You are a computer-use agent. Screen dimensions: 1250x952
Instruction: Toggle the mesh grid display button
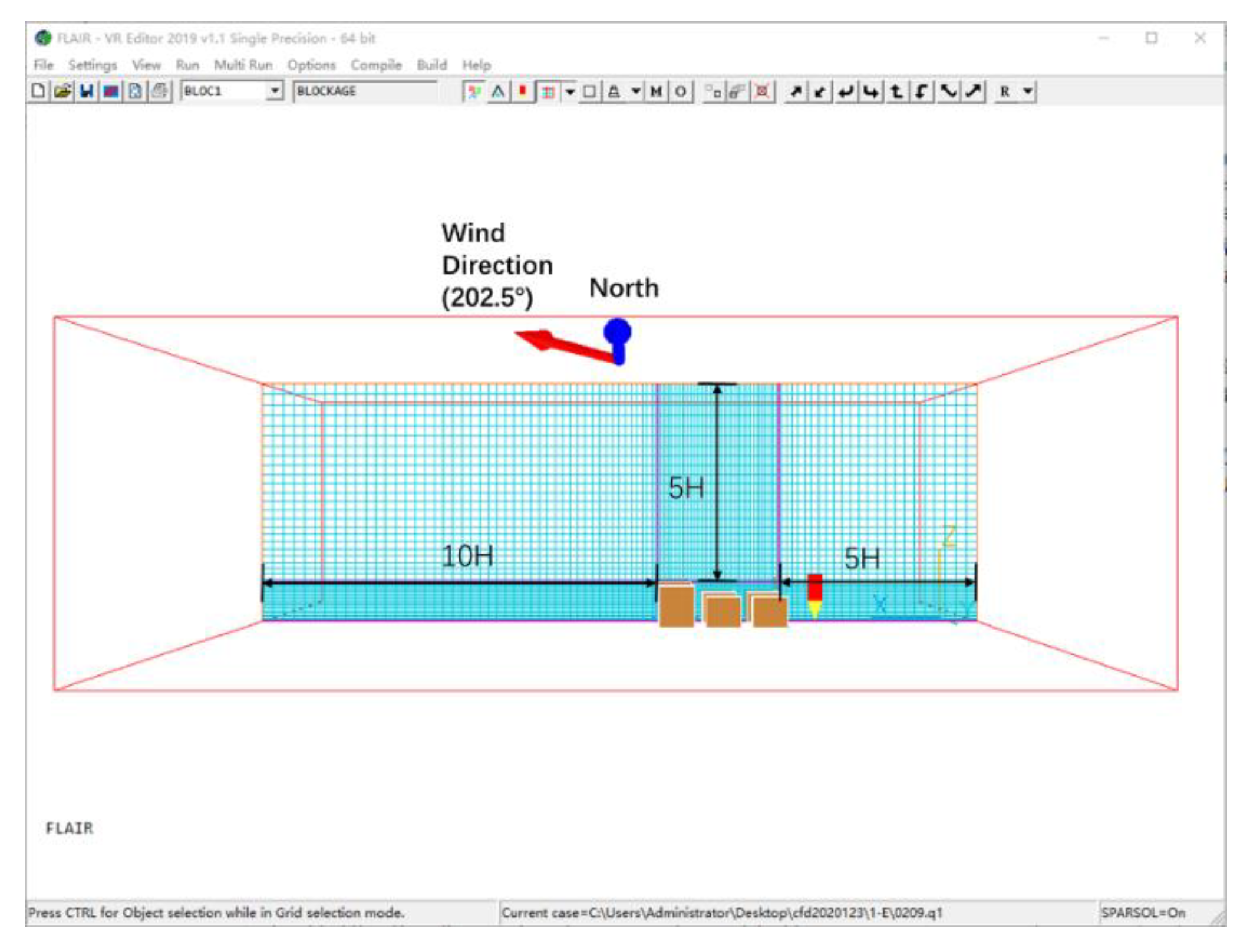click(548, 91)
